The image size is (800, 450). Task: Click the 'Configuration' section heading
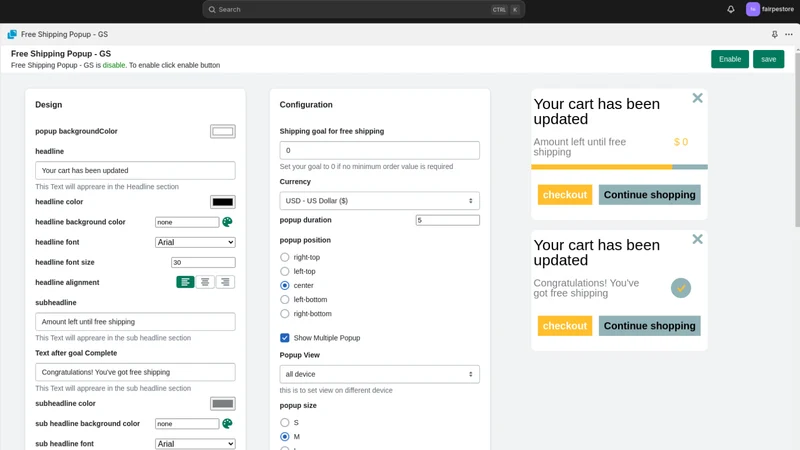coord(306,105)
